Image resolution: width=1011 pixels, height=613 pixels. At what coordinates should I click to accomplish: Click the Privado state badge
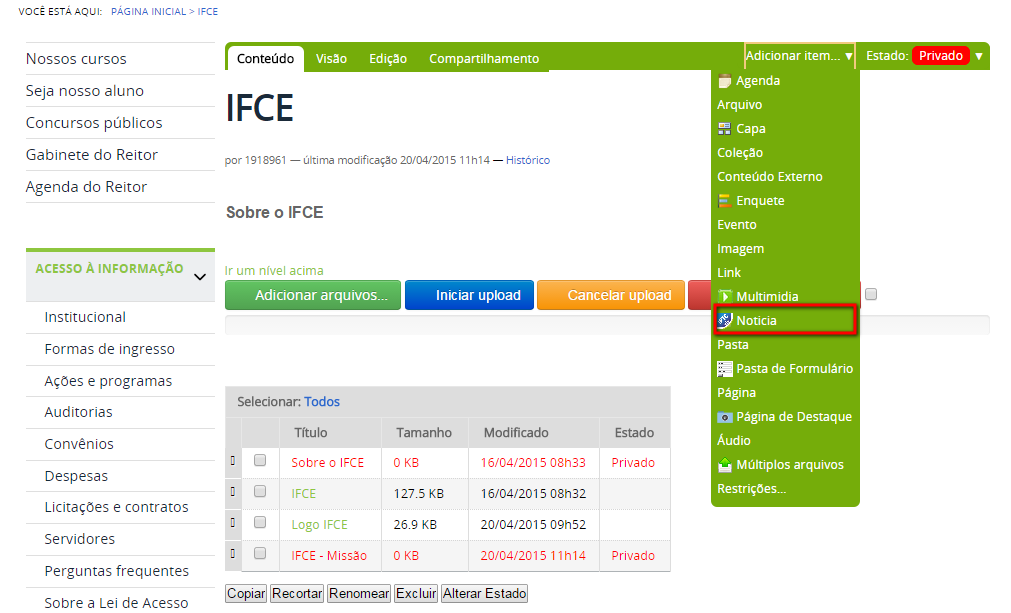tap(941, 56)
